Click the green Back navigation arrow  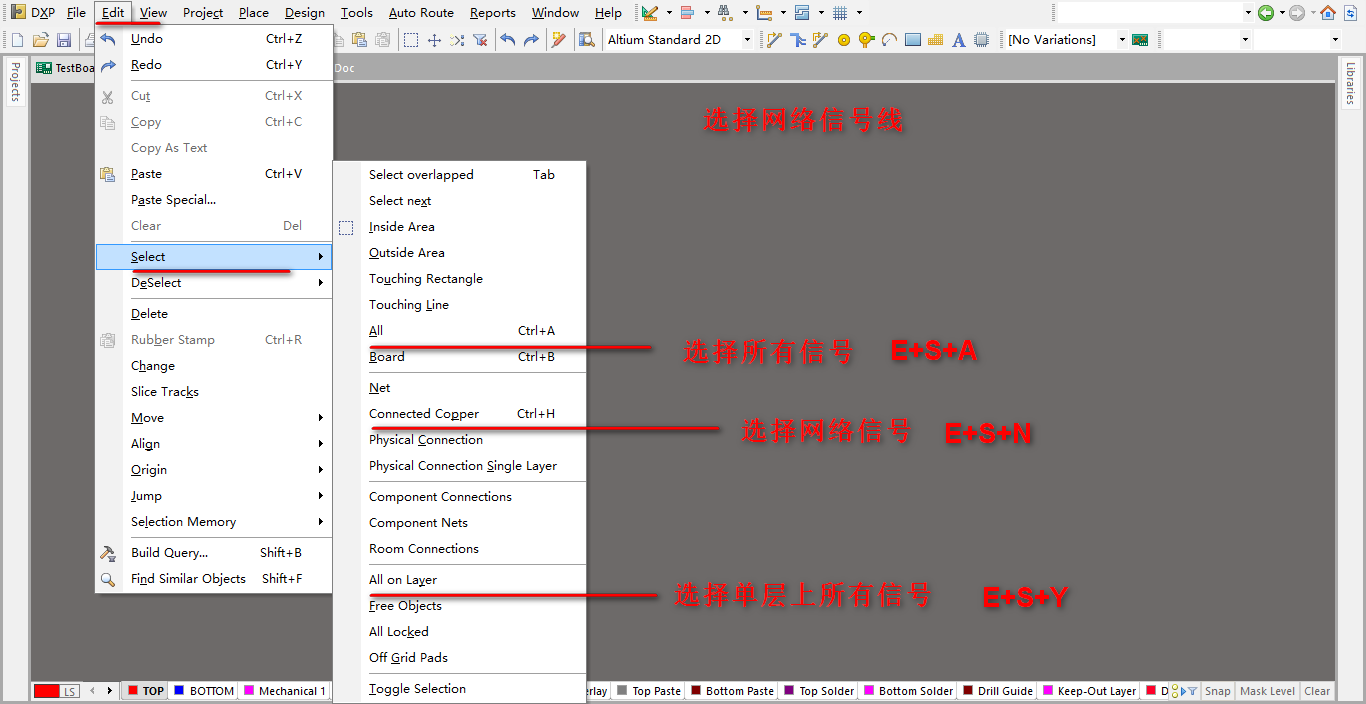pyautogui.click(x=1265, y=13)
